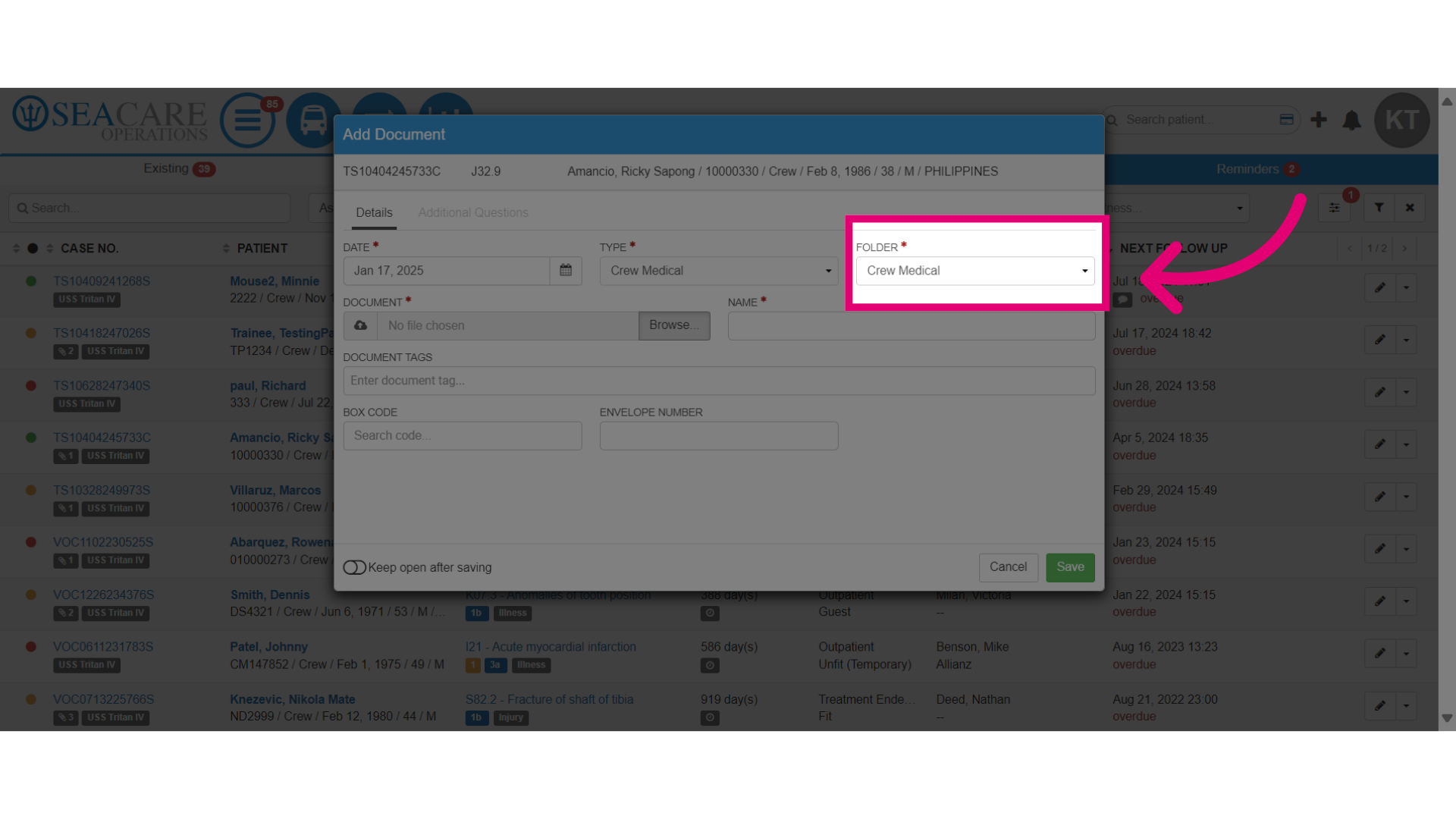Go to next page arrow of pagination
1456x819 pixels.
point(1404,248)
